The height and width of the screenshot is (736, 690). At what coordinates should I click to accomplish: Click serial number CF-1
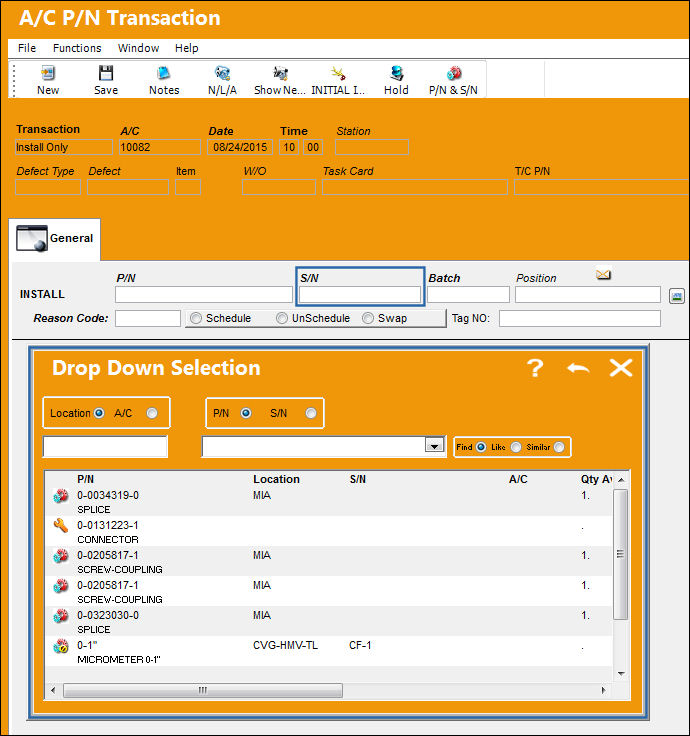tap(360, 645)
